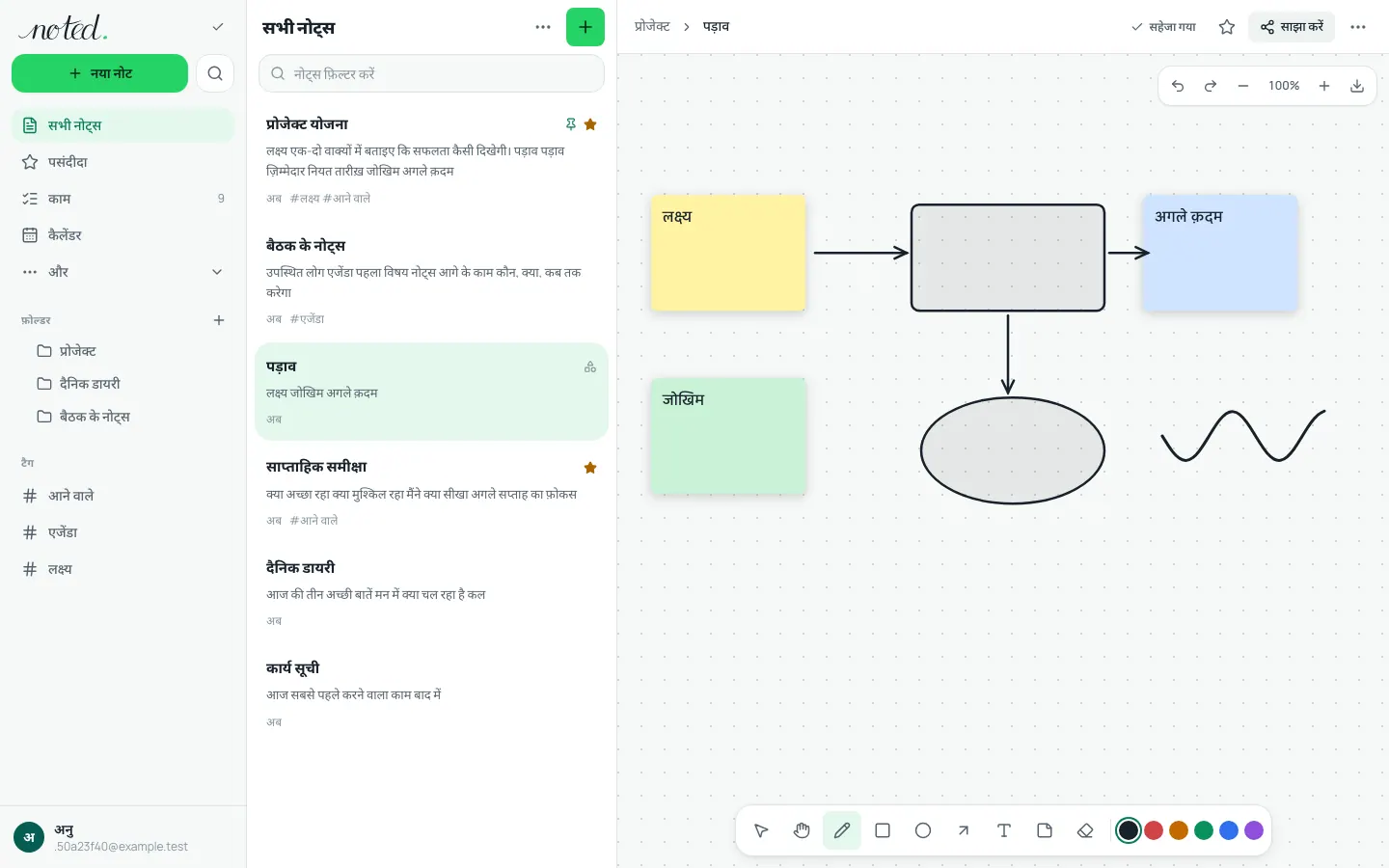Undo last canvas action

point(1178,86)
